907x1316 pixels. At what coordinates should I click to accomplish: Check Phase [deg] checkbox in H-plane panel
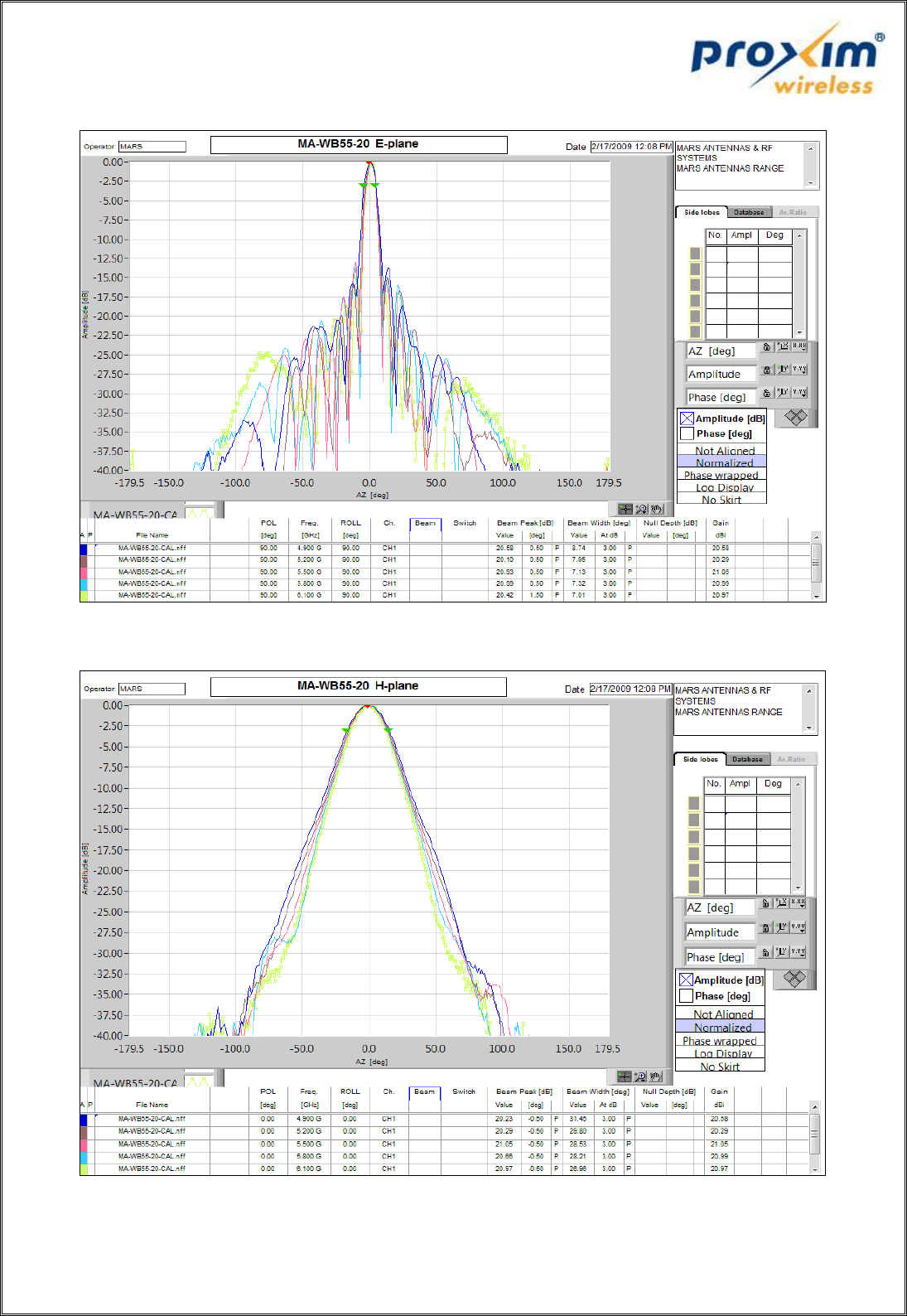(x=686, y=996)
